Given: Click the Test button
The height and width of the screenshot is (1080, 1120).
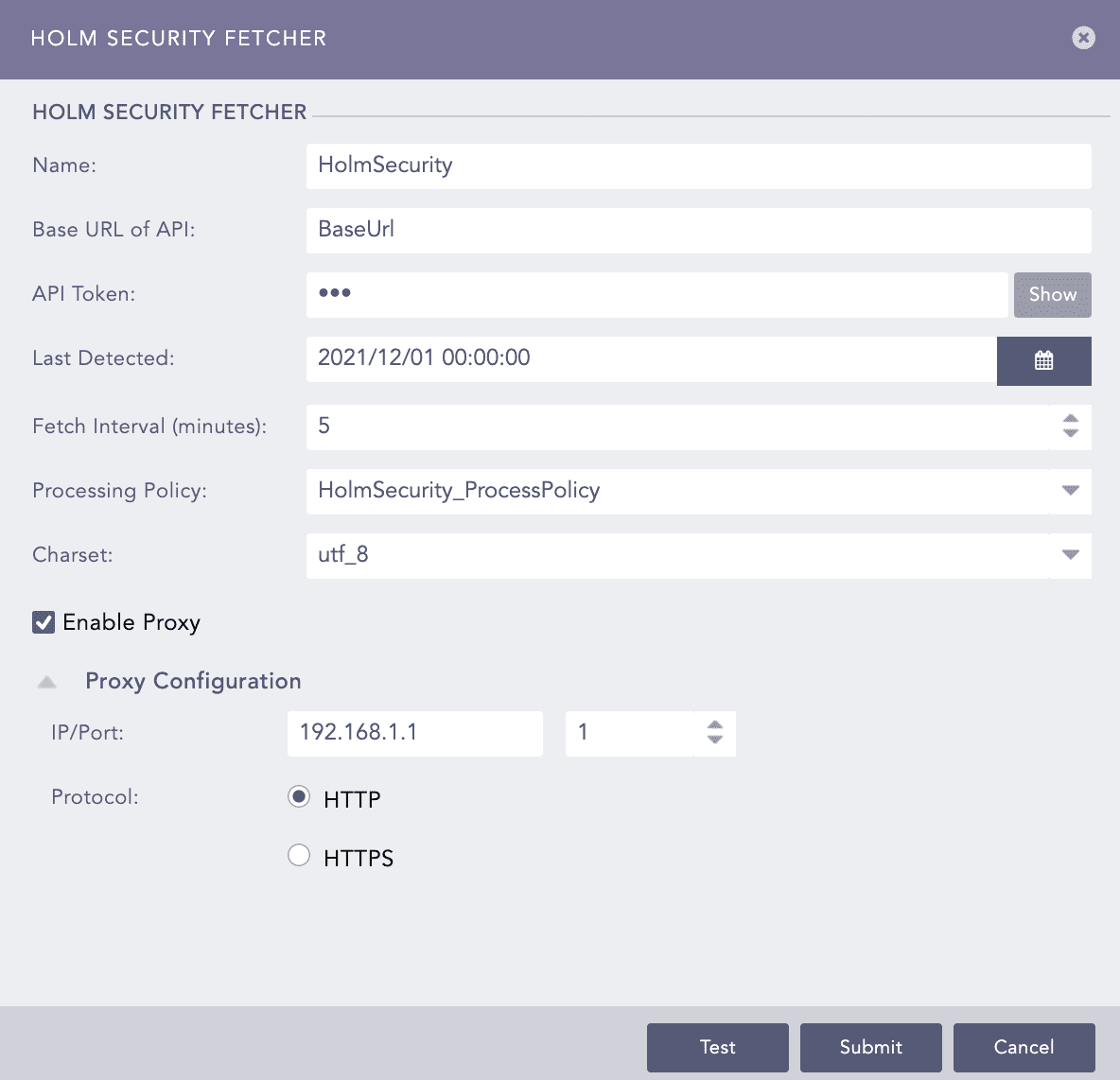Looking at the screenshot, I should 717,1047.
